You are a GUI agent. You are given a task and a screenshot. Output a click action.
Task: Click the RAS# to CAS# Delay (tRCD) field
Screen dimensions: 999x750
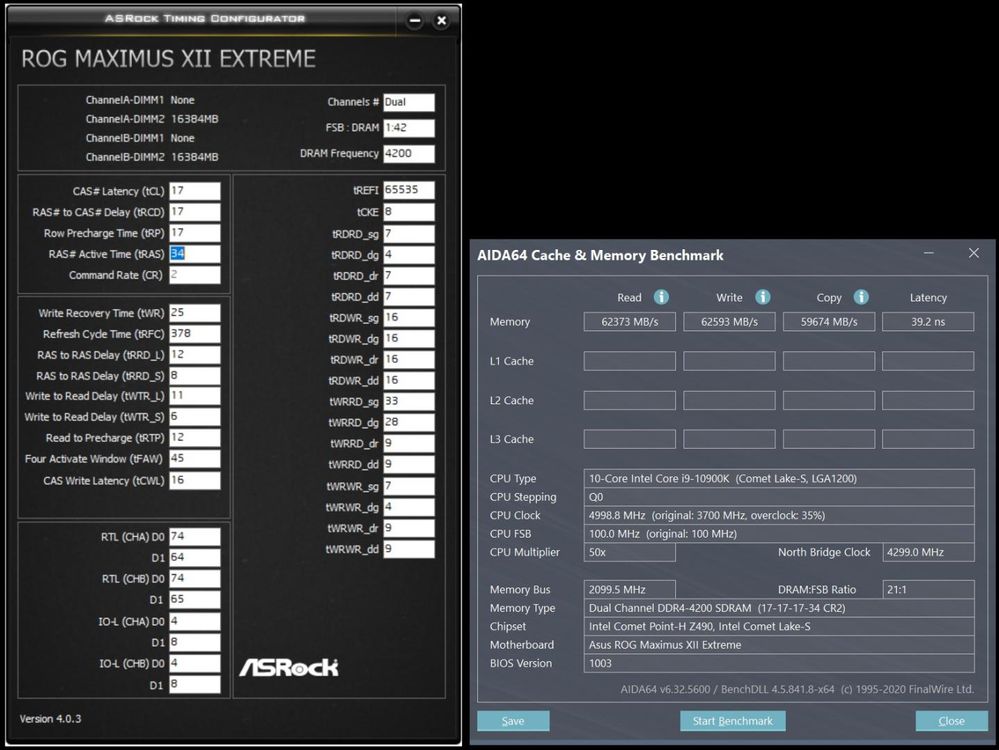195,212
